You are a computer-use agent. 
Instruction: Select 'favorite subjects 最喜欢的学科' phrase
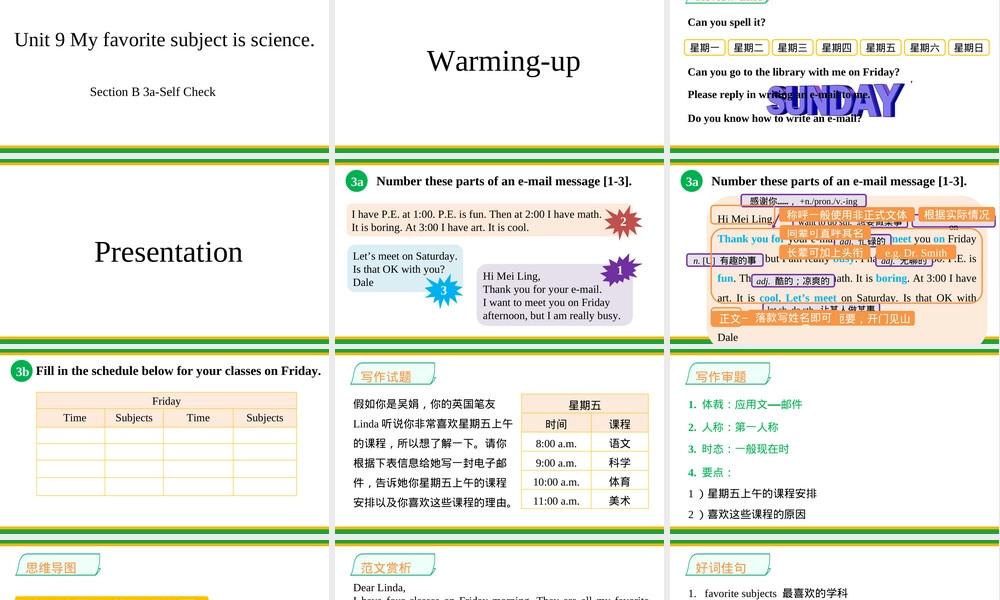(x=776, y=593)
